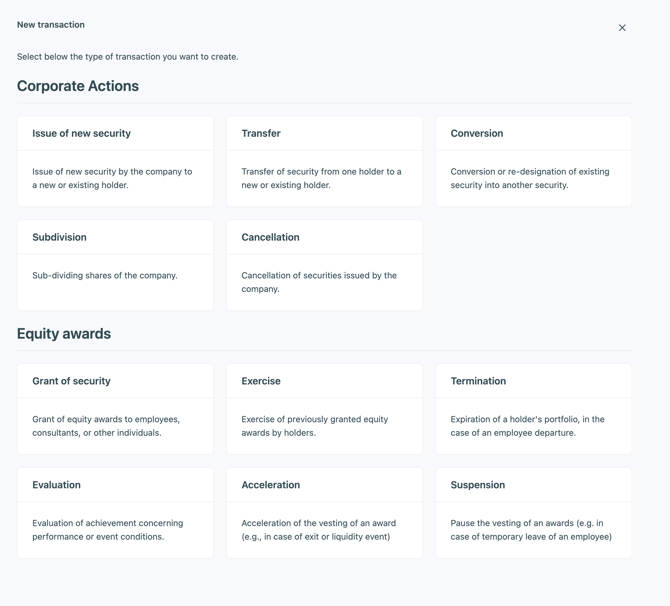Close the New transaction dialog
Viewport: 670px width, 606px height.
click(x=622, y=28)
